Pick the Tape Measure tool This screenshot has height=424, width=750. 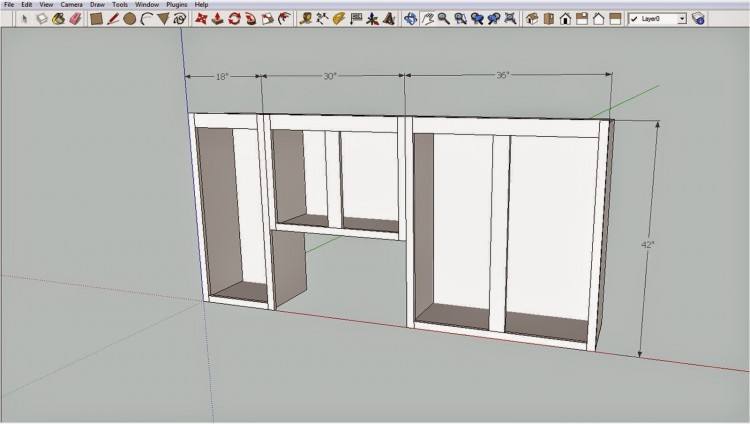305,19
